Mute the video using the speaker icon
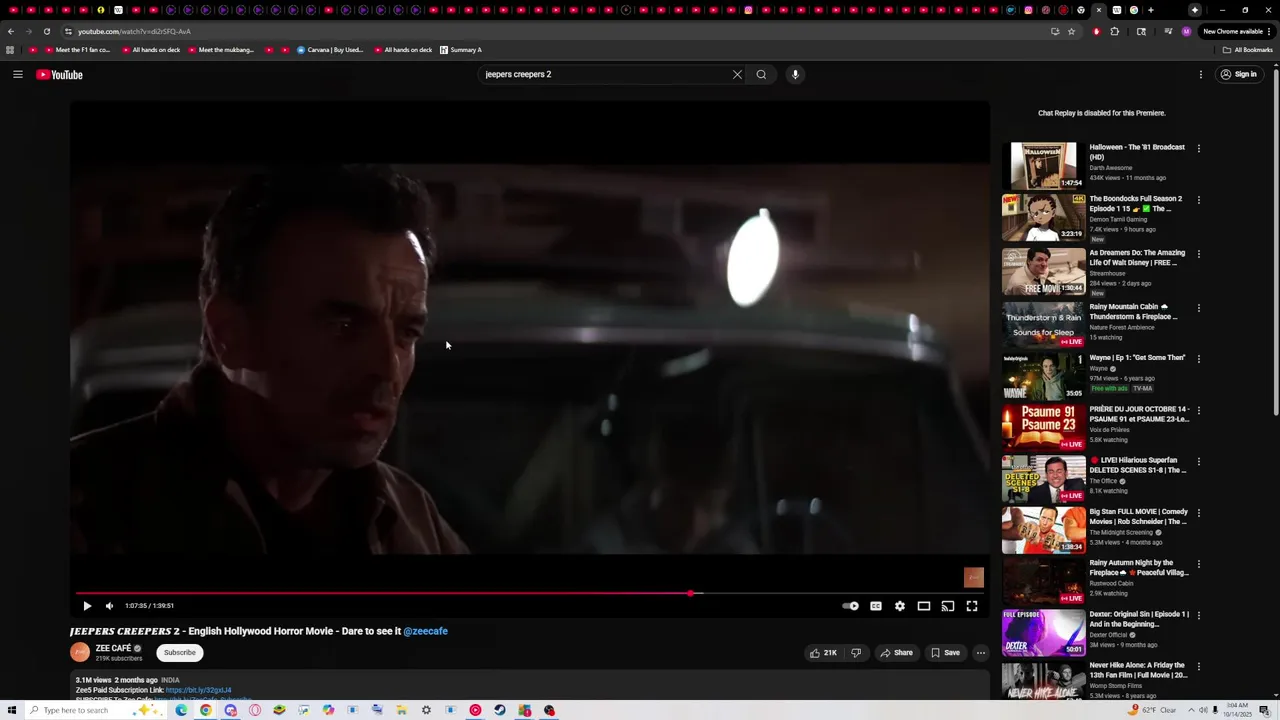This screenshot has height=720, width=1280. 110,605
